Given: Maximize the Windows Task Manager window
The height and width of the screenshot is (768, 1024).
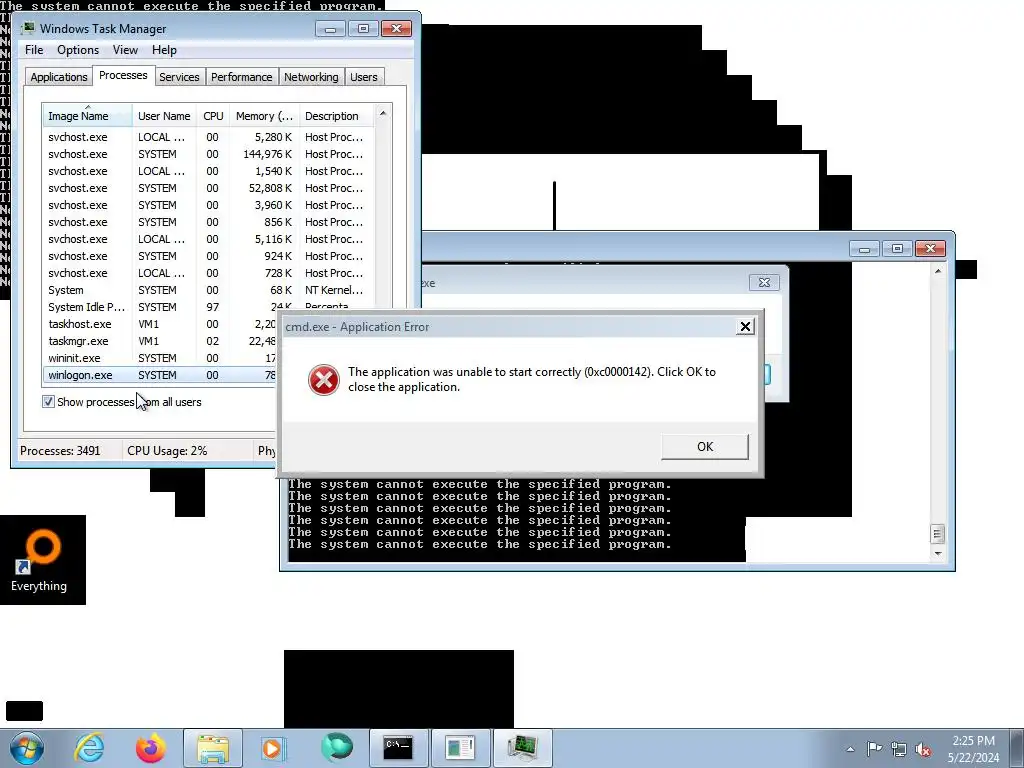Looking at the screenshot, I should [363, 29].
